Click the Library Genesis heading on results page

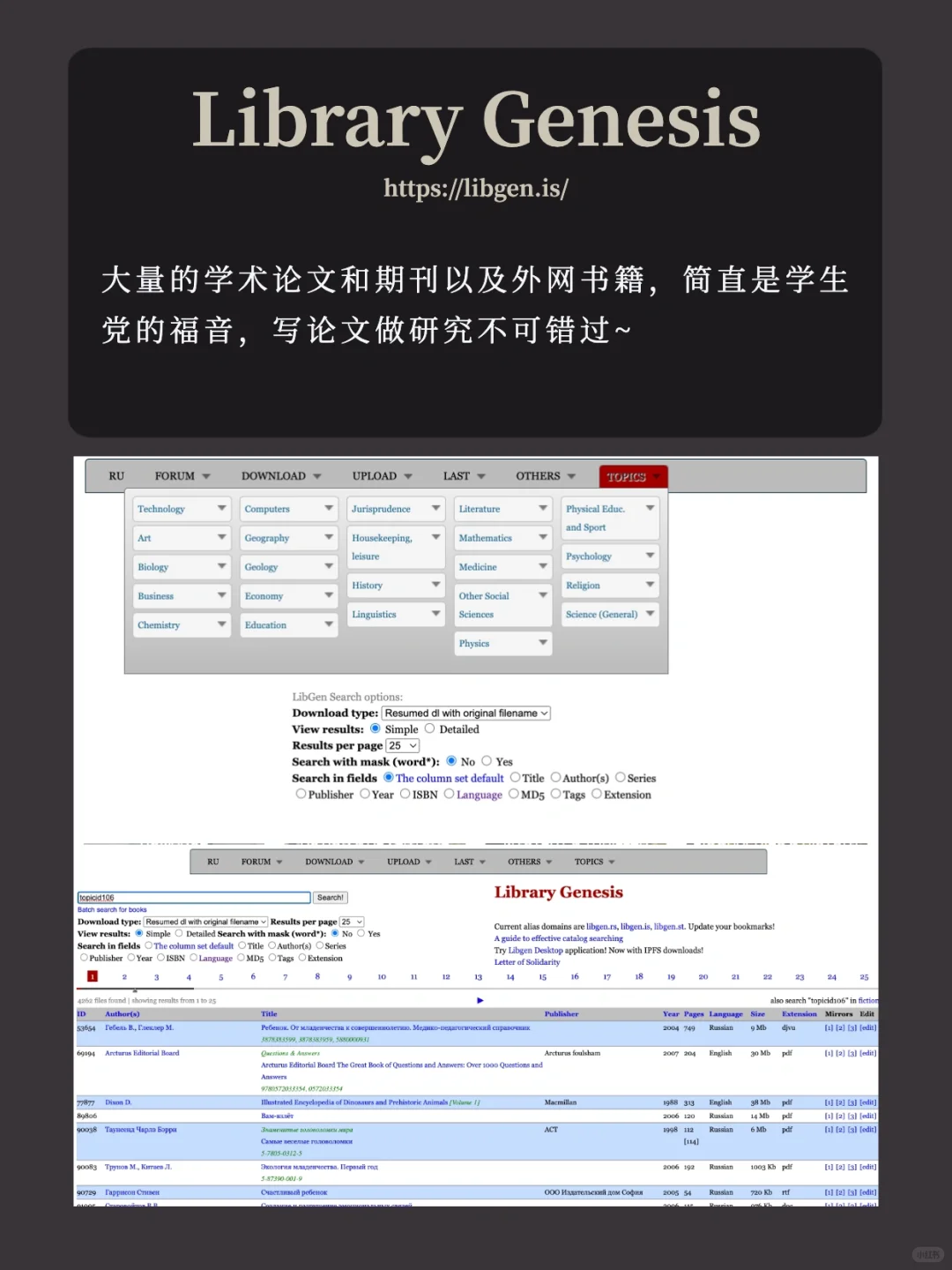559,893
